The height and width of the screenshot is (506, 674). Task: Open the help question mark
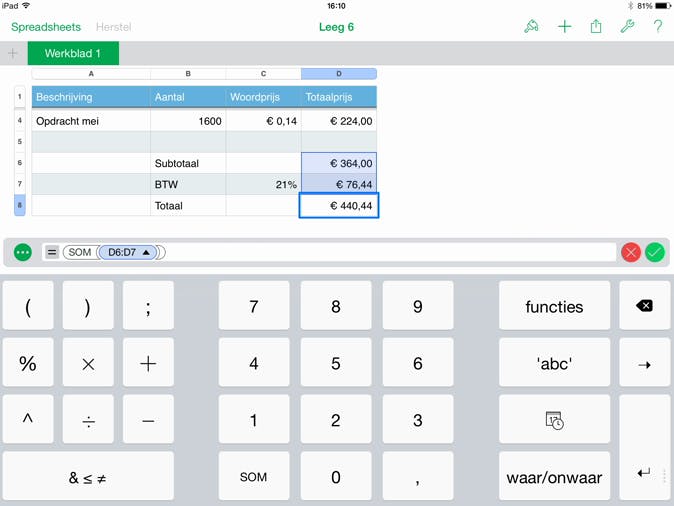coord(658,27)
